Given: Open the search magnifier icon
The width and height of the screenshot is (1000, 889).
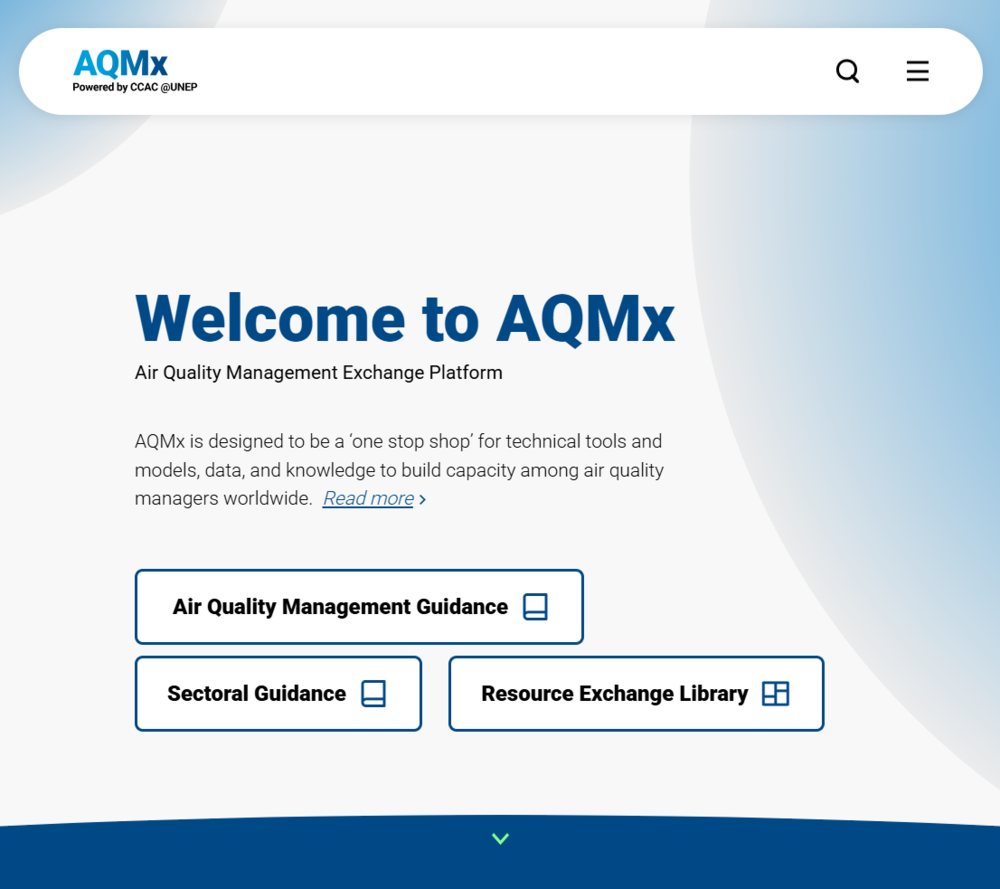Looking at the screenshot, I should pyautogui.click(x=848, y=71).
